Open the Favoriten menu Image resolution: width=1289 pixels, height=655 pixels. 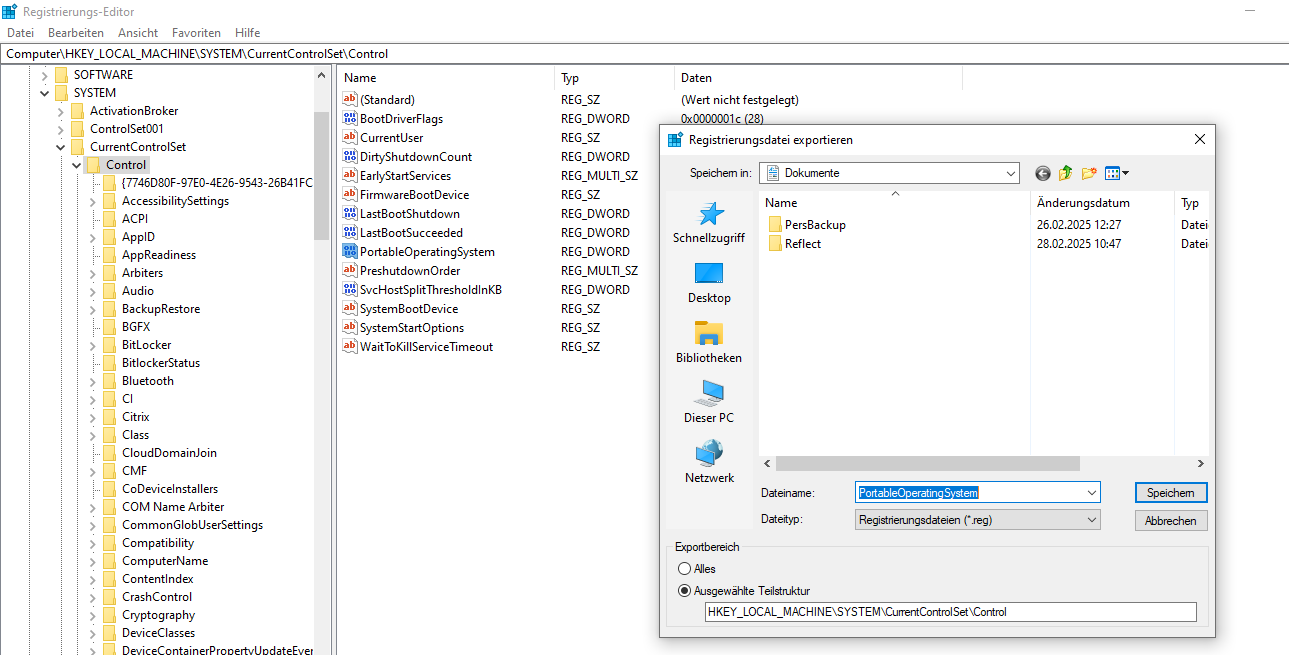[196, 33]
